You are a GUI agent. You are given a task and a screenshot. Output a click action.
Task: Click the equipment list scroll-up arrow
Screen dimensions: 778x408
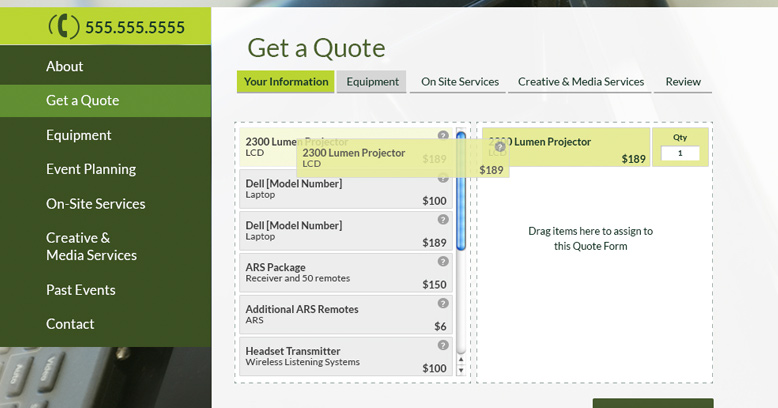click(461, 360)
